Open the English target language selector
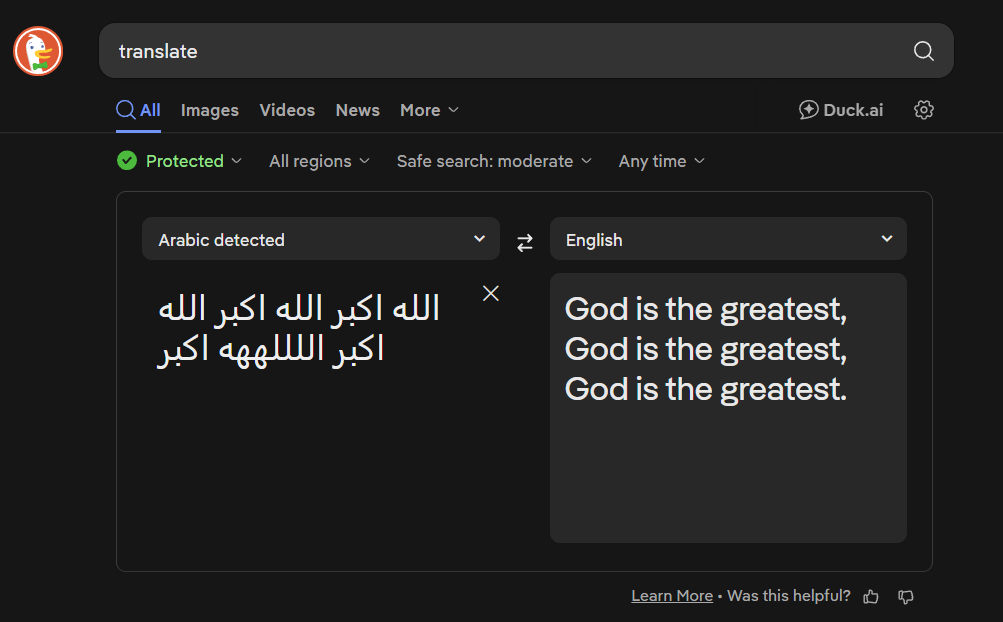 (728, 239)
